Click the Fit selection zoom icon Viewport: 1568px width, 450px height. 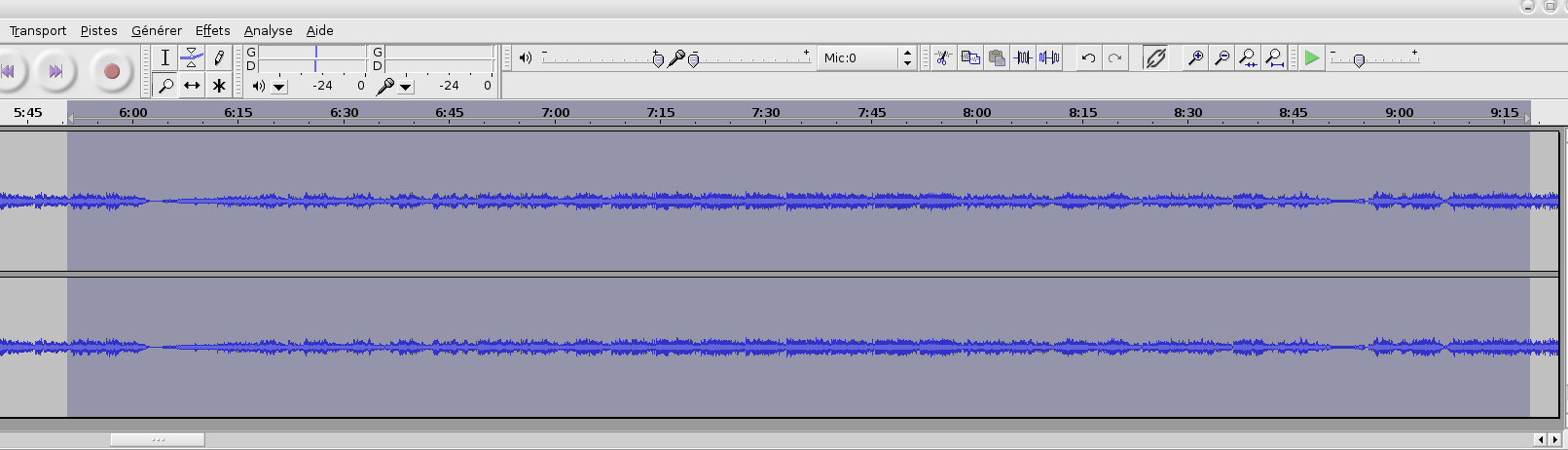point(1248,57)
